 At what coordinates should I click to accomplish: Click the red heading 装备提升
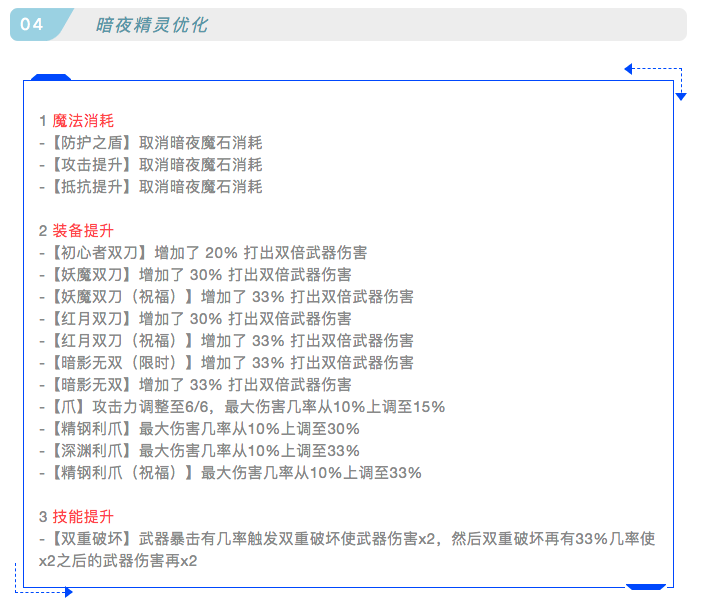click(x=83, y=230)
